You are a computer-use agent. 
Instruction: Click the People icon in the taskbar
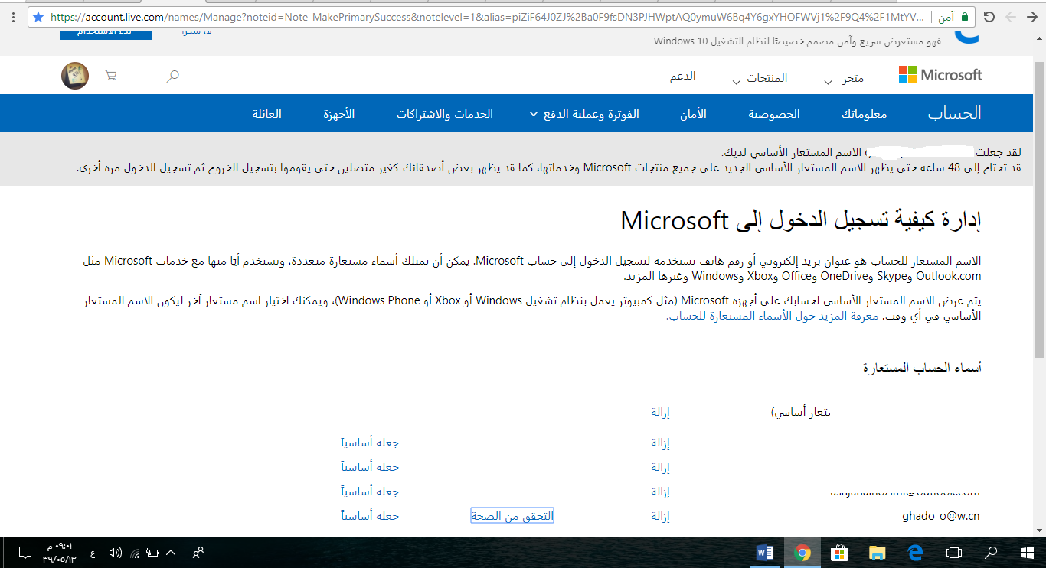click(198, 553)
